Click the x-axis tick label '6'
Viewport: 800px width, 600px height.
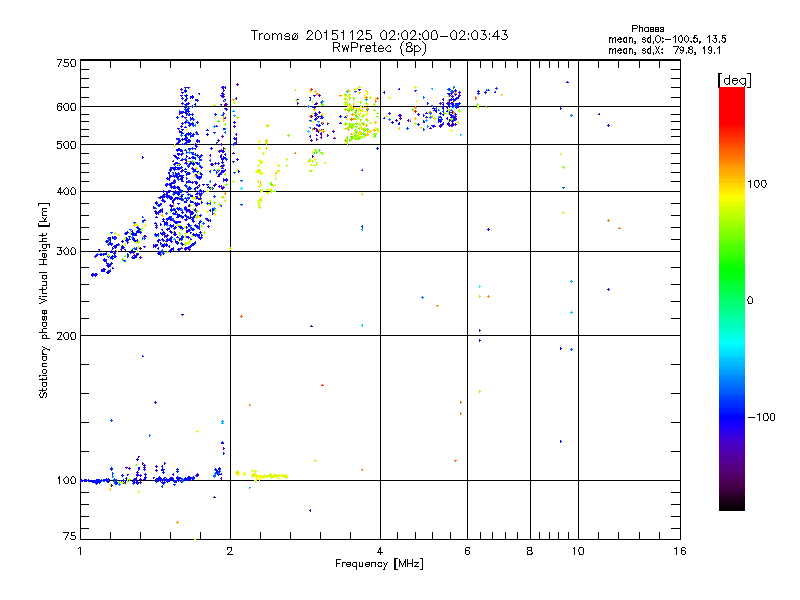coord(467,551)
